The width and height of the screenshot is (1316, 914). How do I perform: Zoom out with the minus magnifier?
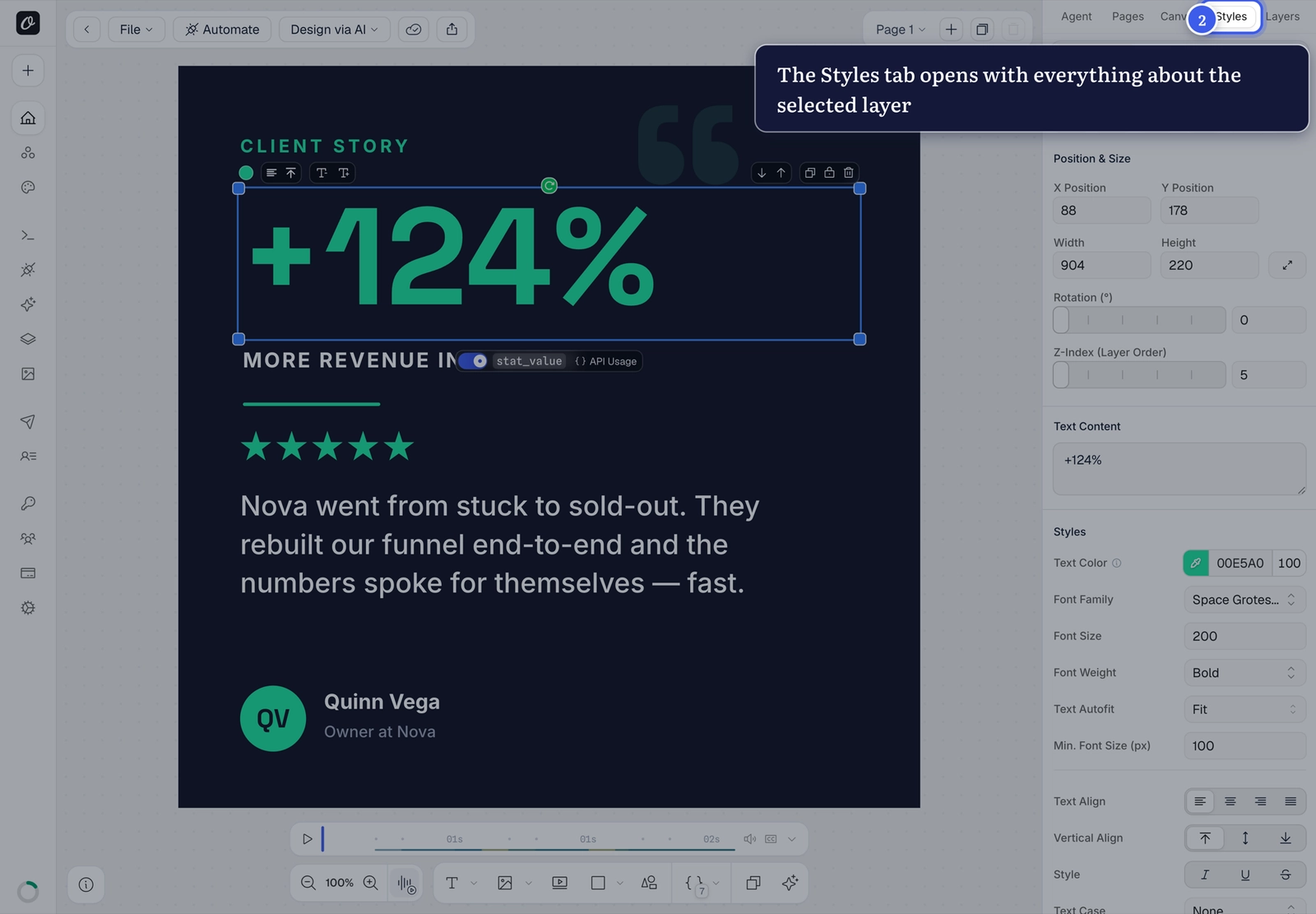coord(308,883)
